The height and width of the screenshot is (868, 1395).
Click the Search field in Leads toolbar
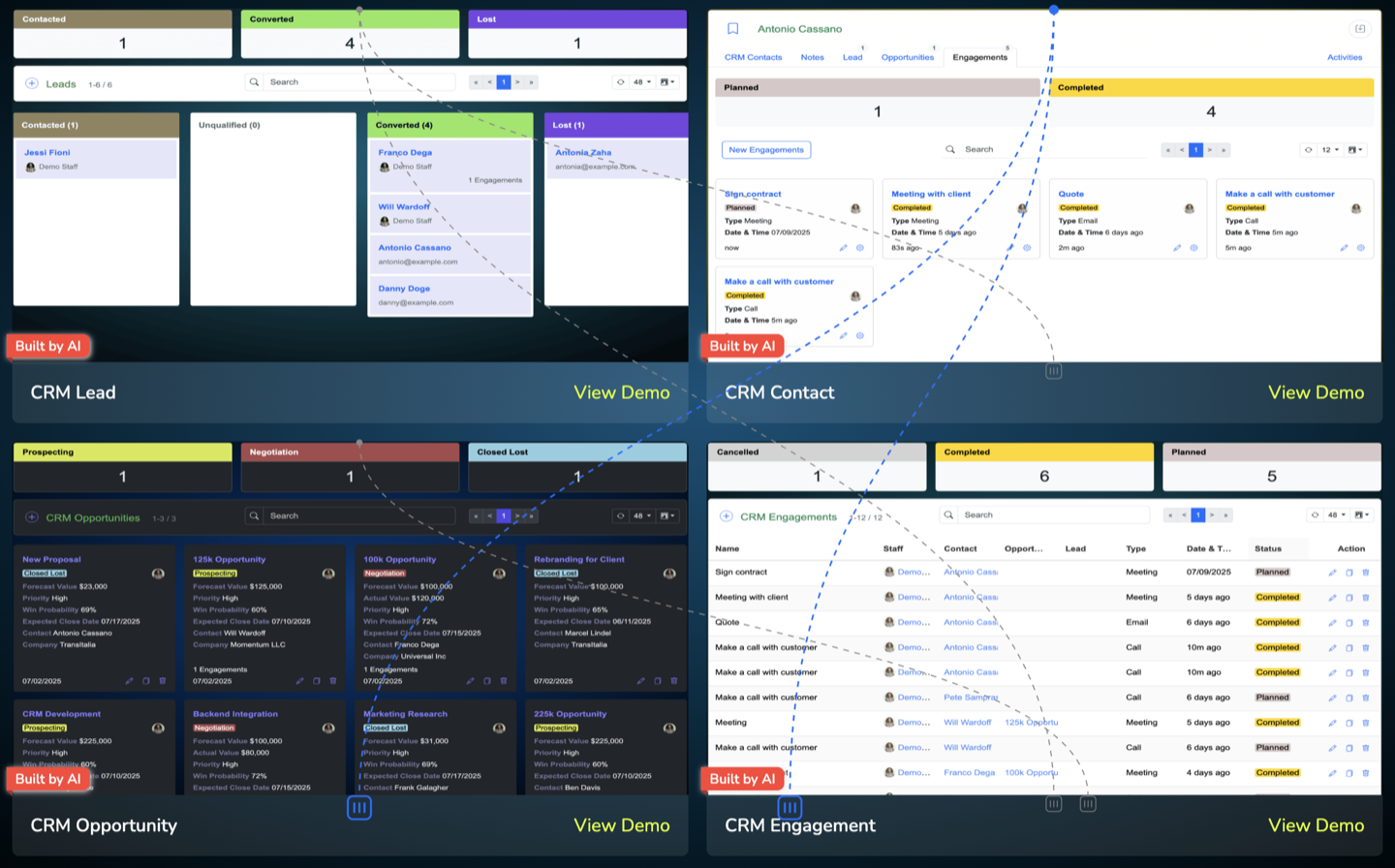point(358,82)
